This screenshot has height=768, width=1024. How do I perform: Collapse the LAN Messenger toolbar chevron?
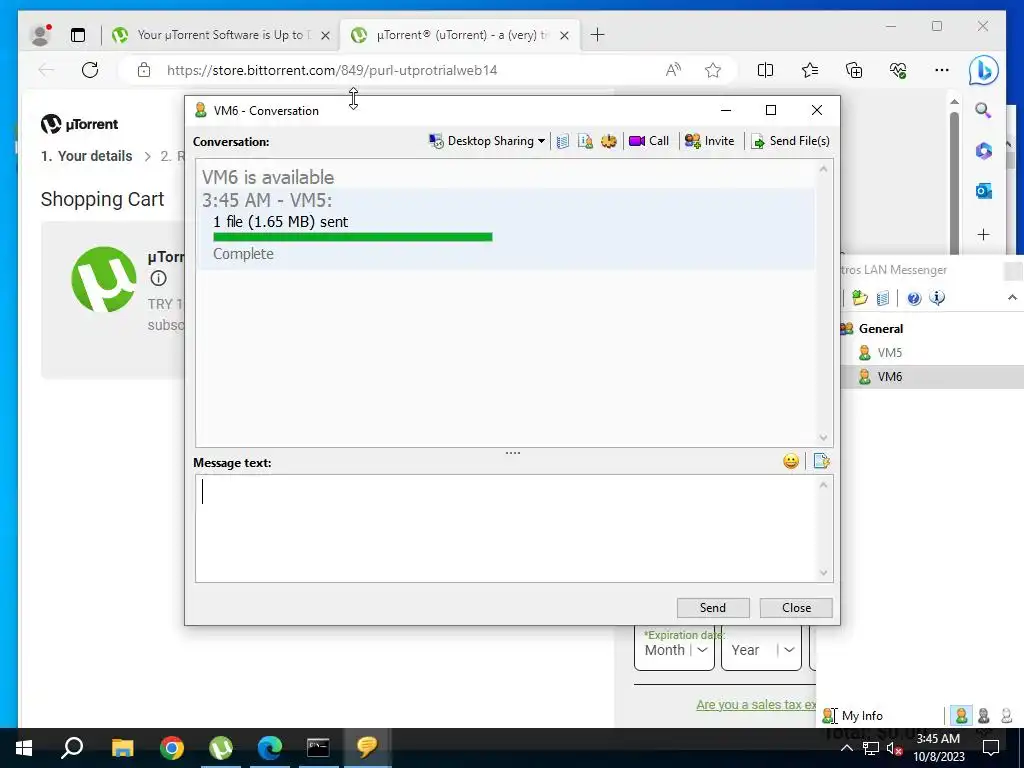[1012, 298]
